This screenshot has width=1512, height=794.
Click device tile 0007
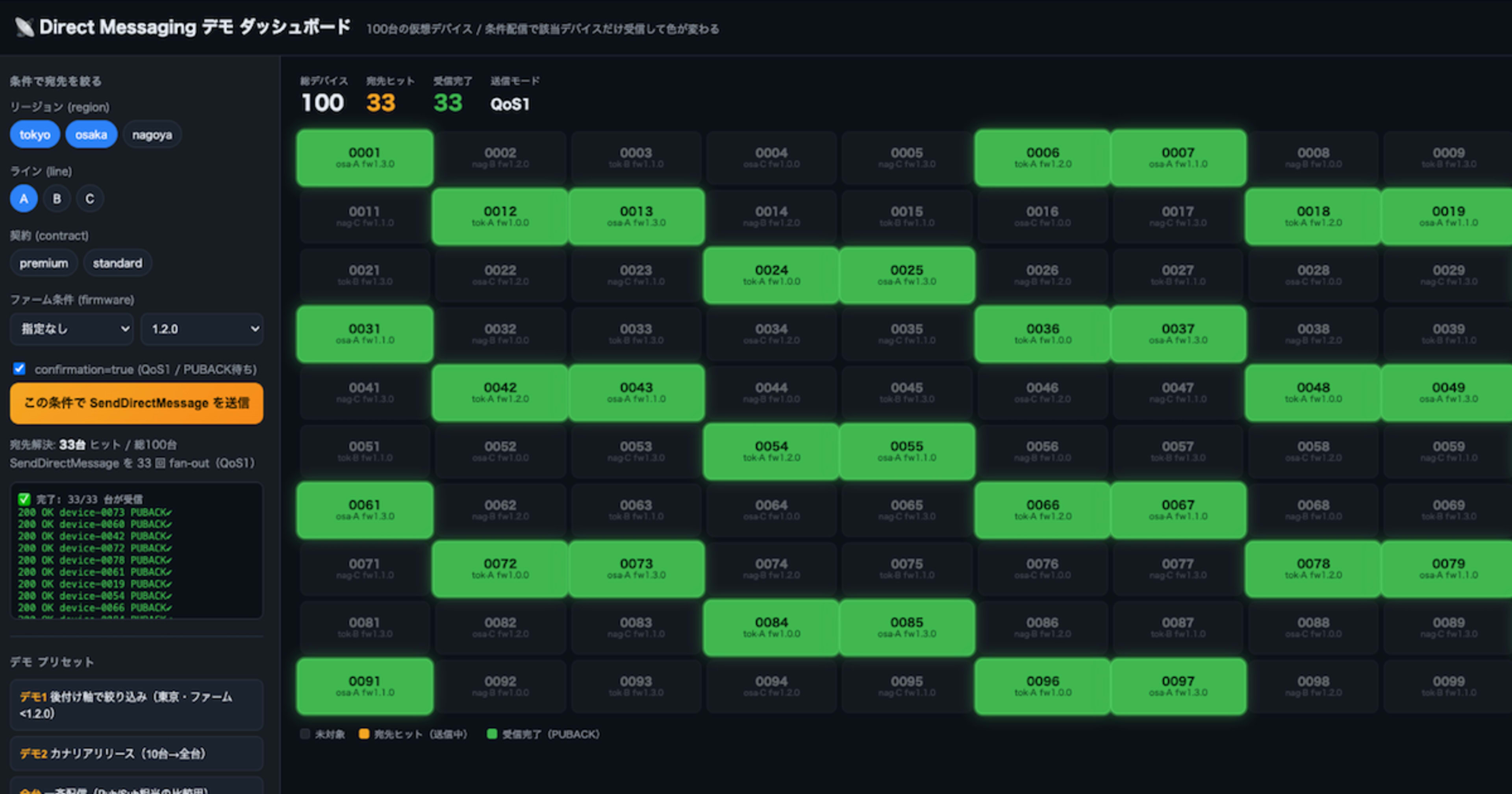(x=1178, y=158)
